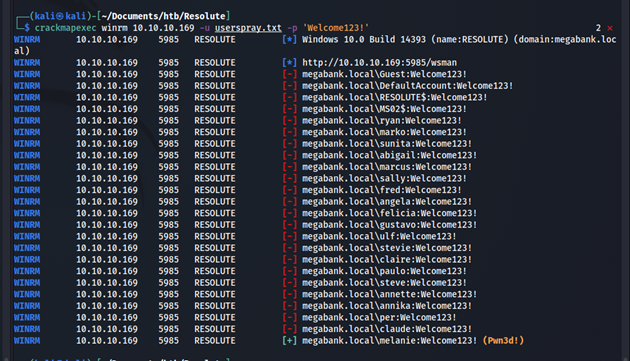Click the green [+] success marker
Image resolution: width=630 pixels, height=361 pixels.
tap(289, 341)
